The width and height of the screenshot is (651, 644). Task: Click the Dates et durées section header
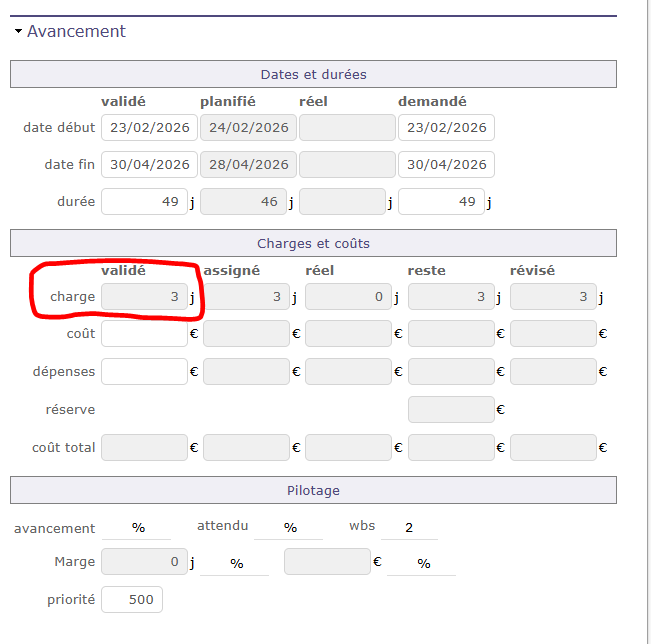[313, 74]
